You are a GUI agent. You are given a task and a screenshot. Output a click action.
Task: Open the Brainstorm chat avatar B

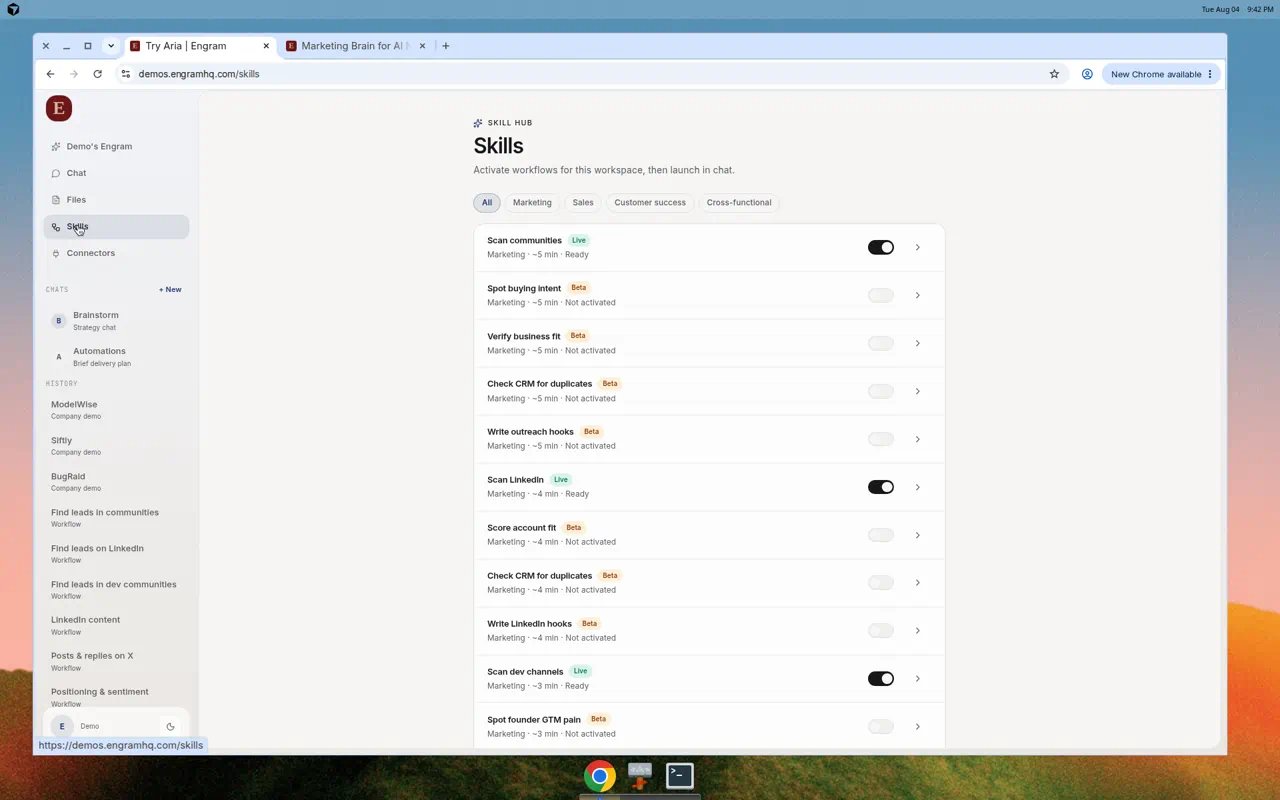pyautogui.click(x=59, y=321)
